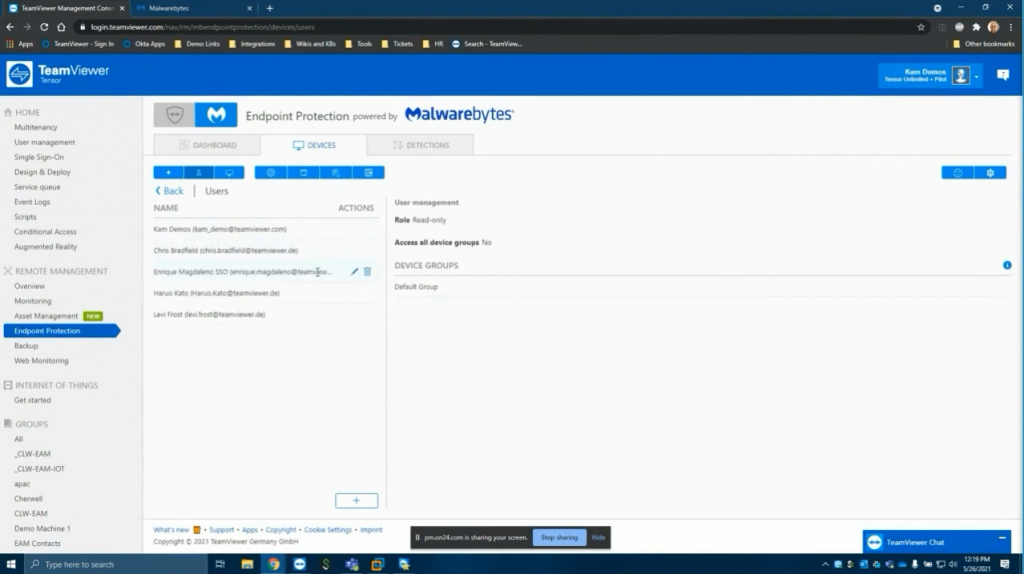Click the browser extensions puzzle icon
The image size is (1024, 574).
coord(976,27)
